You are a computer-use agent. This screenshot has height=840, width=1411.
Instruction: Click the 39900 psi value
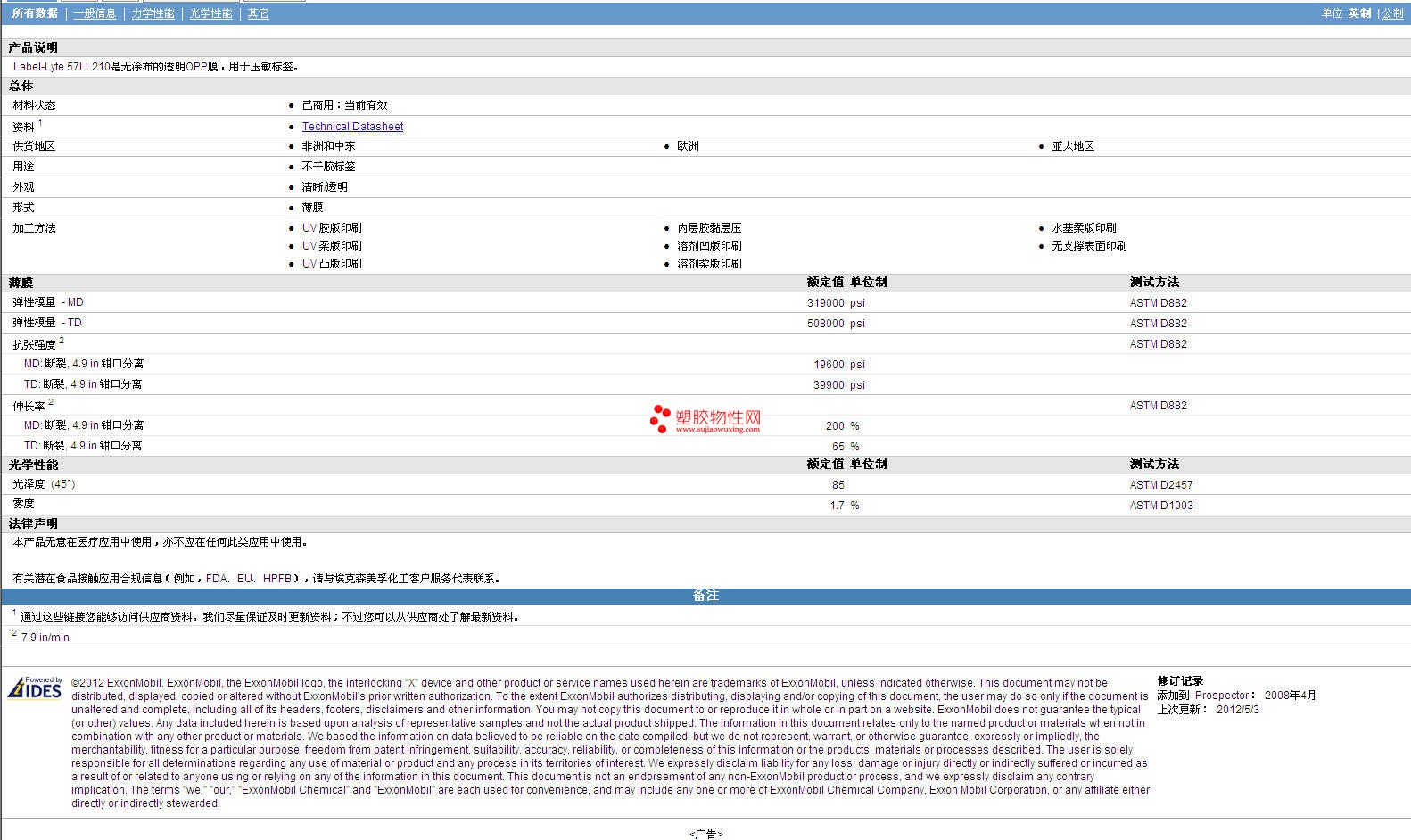839,385
